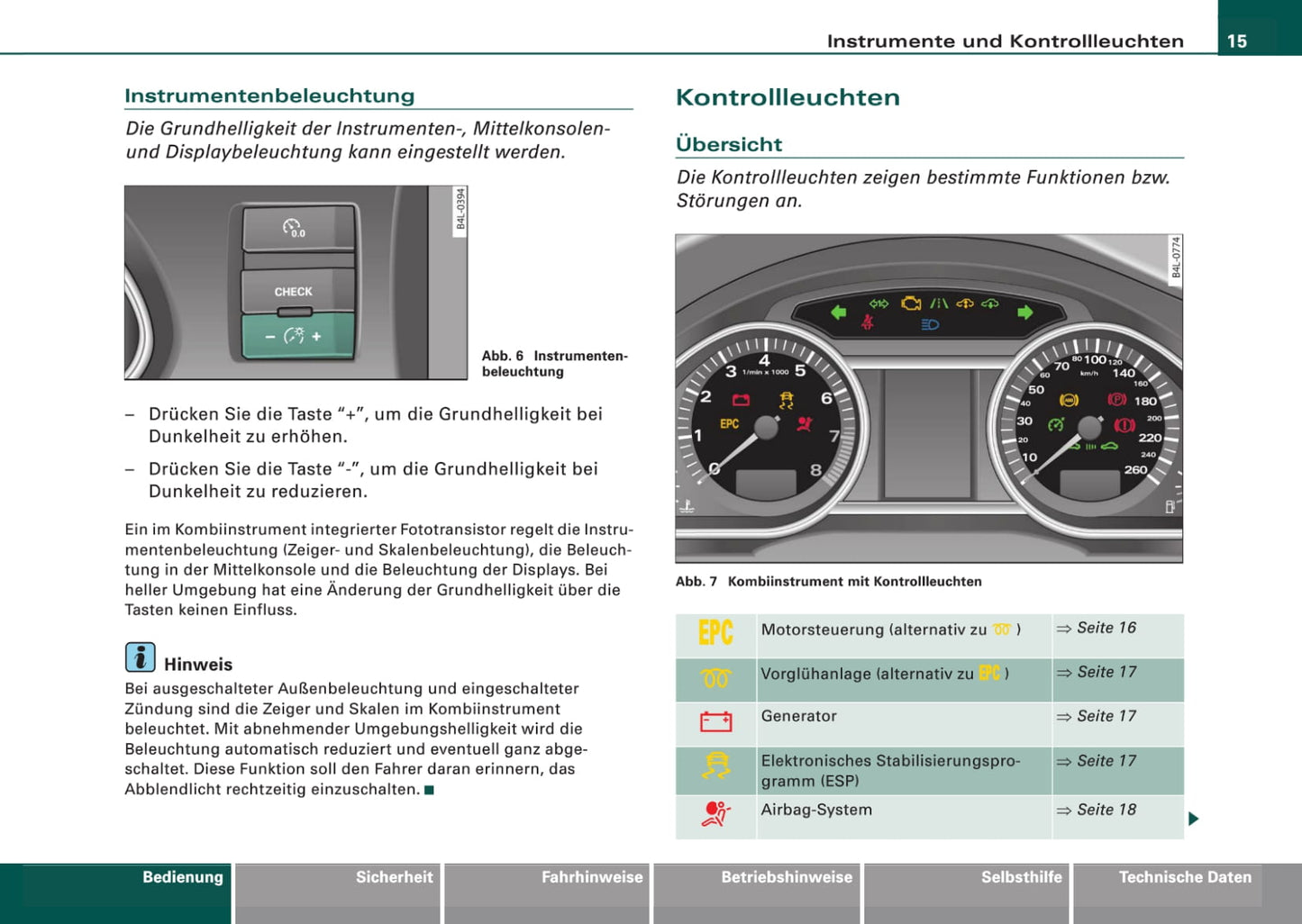Click the Kombiinstrument figure image

coord(928,398)
